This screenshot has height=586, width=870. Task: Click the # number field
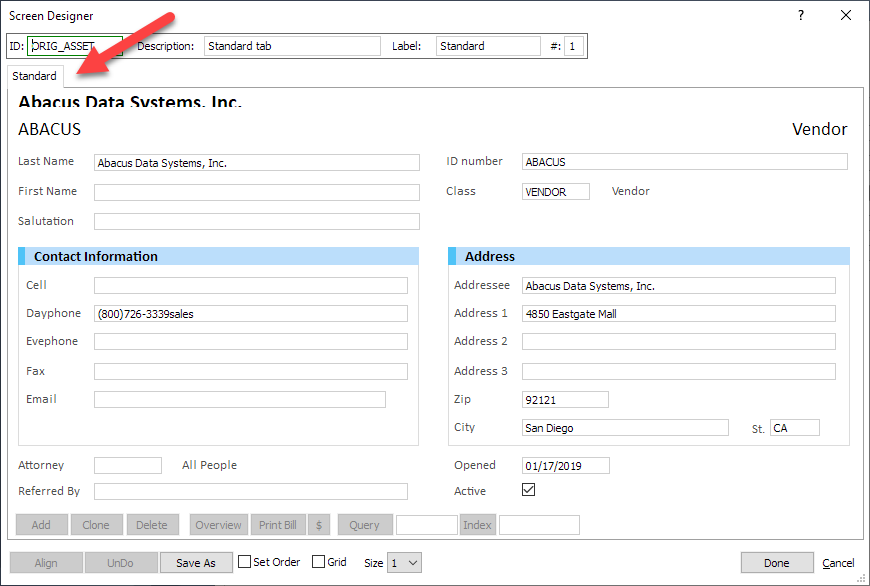click(x=574, y=46)
